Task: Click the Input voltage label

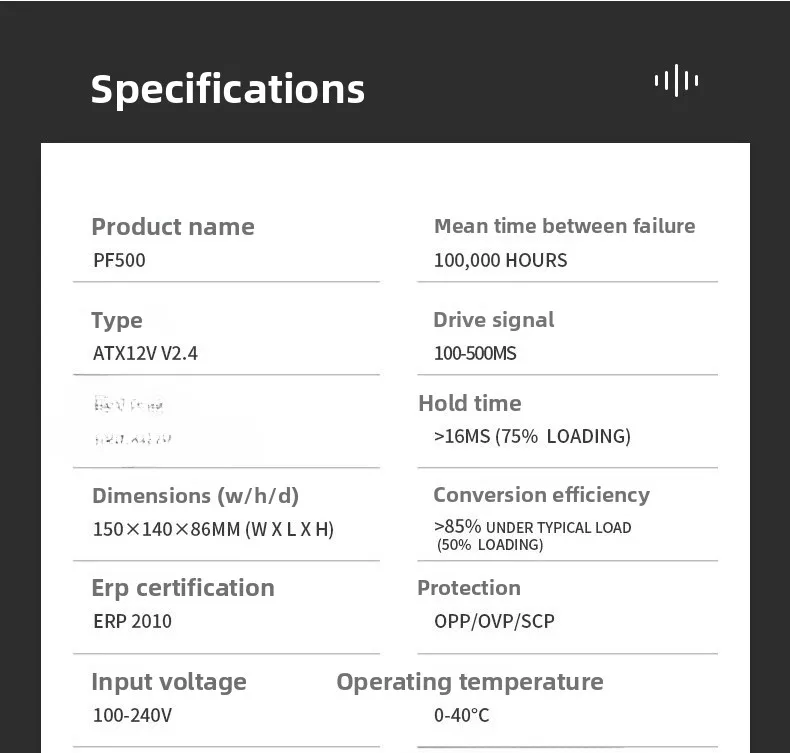Action: pyautogui.click(x=169, y=682)
